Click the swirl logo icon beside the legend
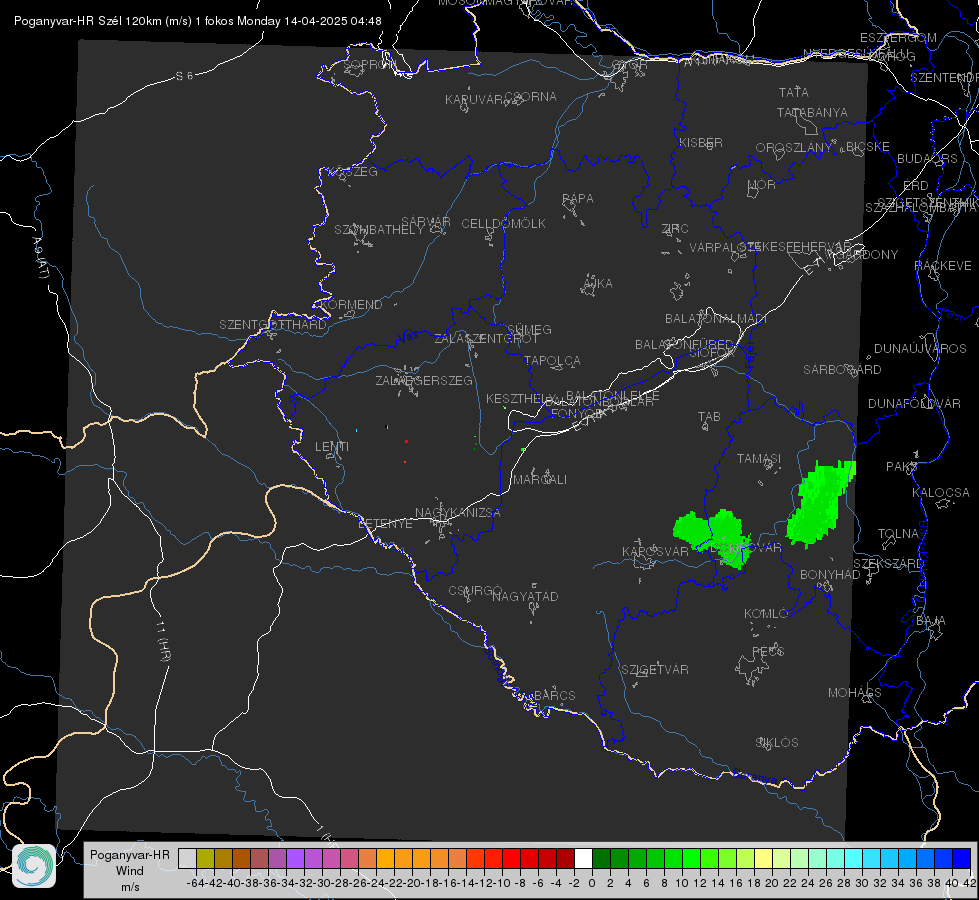 [34, 866]
